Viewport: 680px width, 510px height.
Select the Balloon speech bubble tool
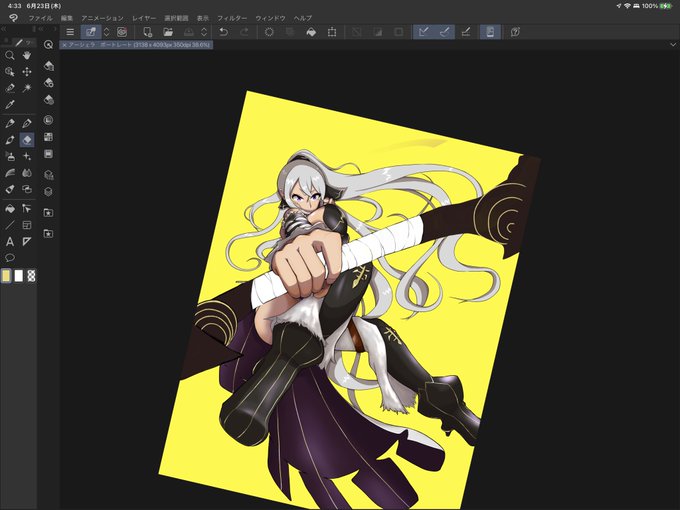(10, 258)
